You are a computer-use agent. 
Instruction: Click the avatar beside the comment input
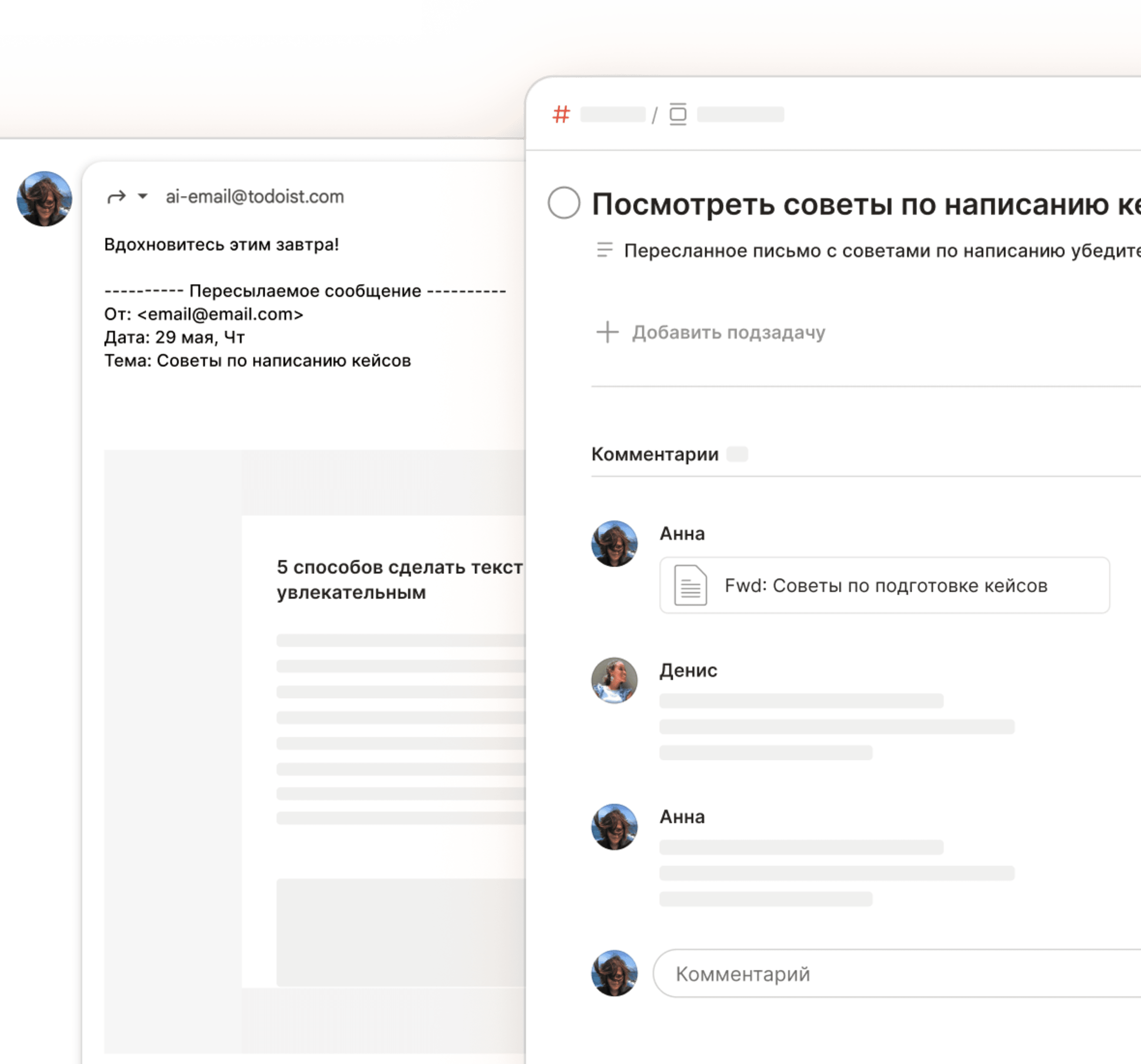point(614,973)
